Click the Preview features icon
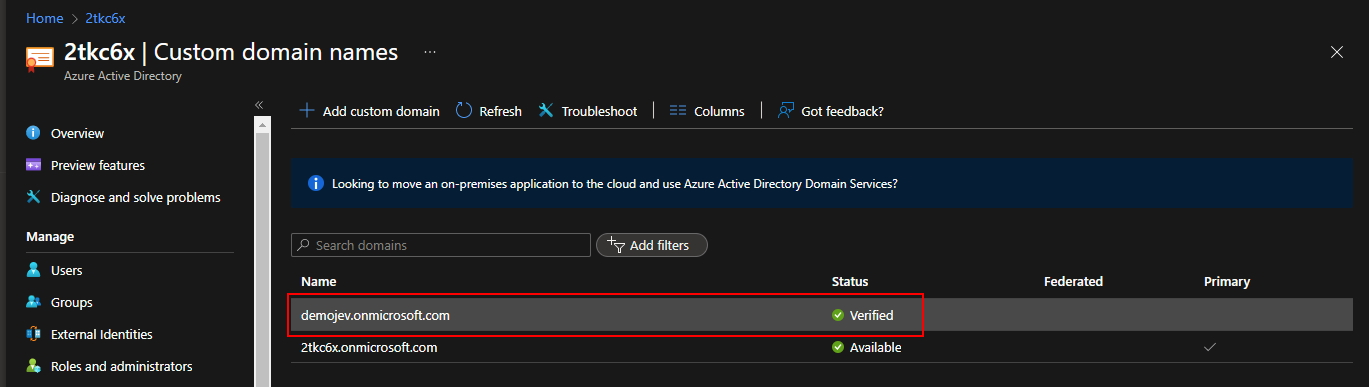This screenshot has width=1369, height=387. [34, 165]
